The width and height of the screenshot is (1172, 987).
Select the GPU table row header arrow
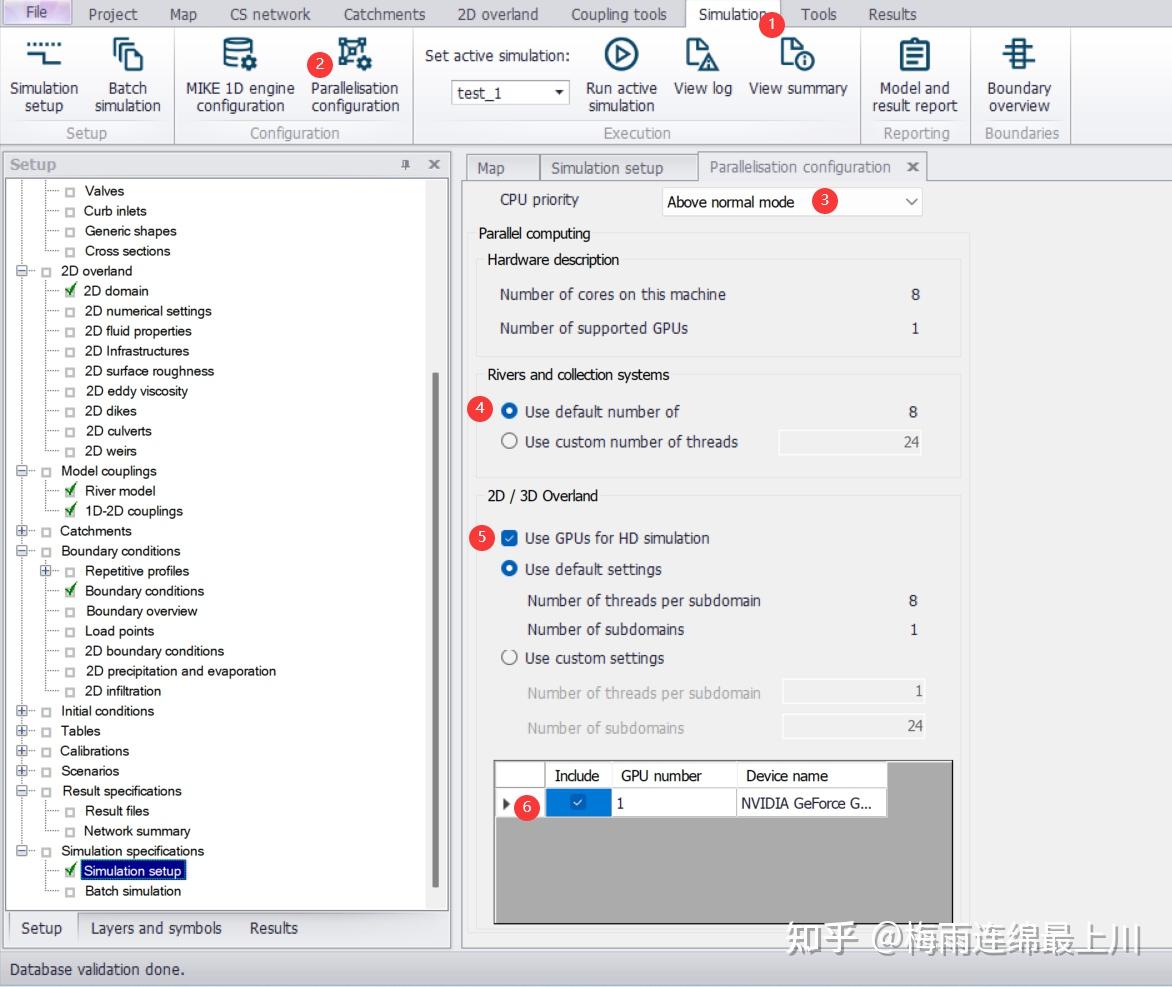click(x=506, y=804)
